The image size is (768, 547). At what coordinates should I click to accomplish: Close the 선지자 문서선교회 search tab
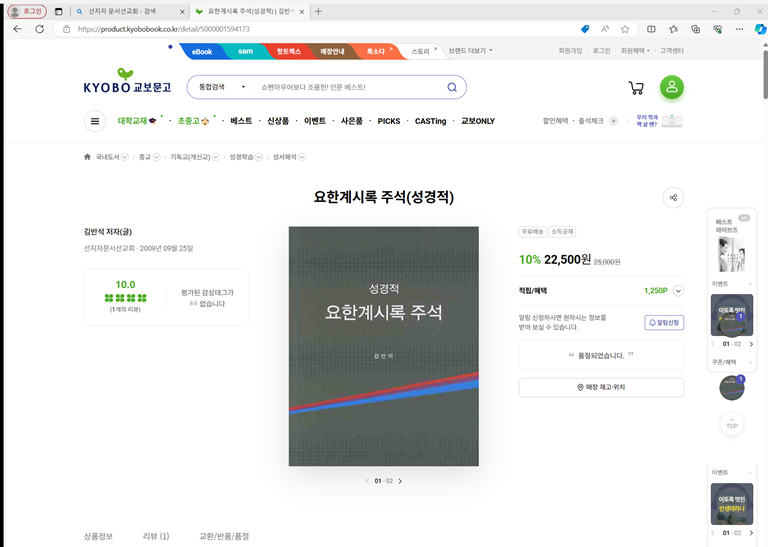pyautogui.click(x=182, y=11)
